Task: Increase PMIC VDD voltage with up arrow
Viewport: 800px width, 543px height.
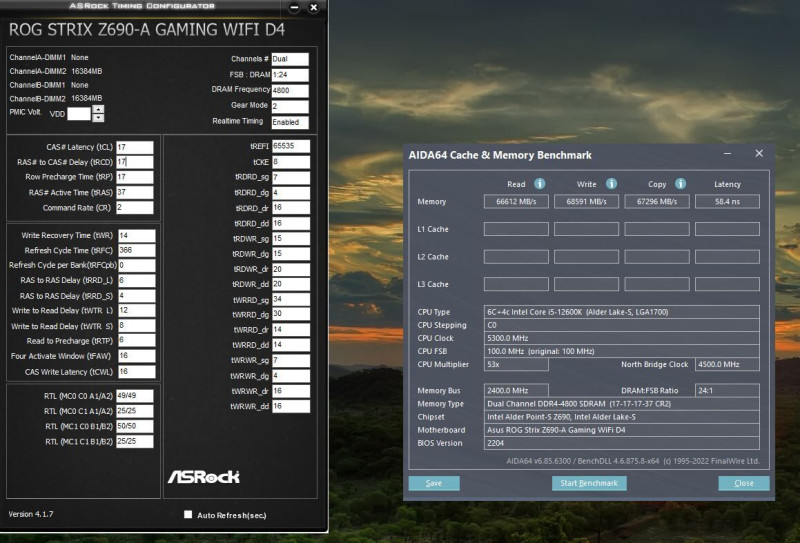Action: point(98,109)
